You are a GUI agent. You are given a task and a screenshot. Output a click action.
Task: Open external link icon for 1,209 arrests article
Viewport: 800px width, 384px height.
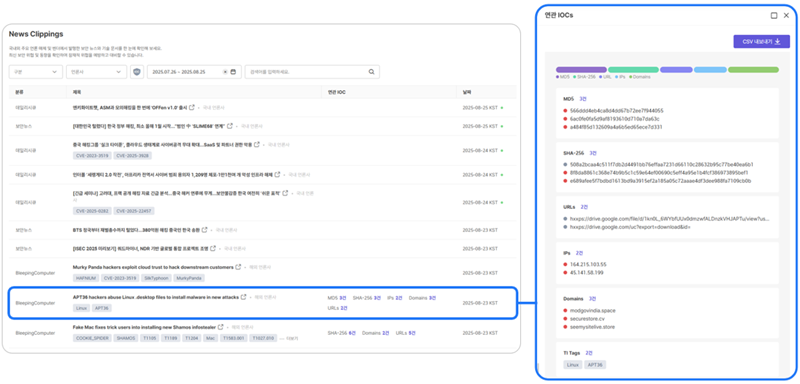point(278,174)
